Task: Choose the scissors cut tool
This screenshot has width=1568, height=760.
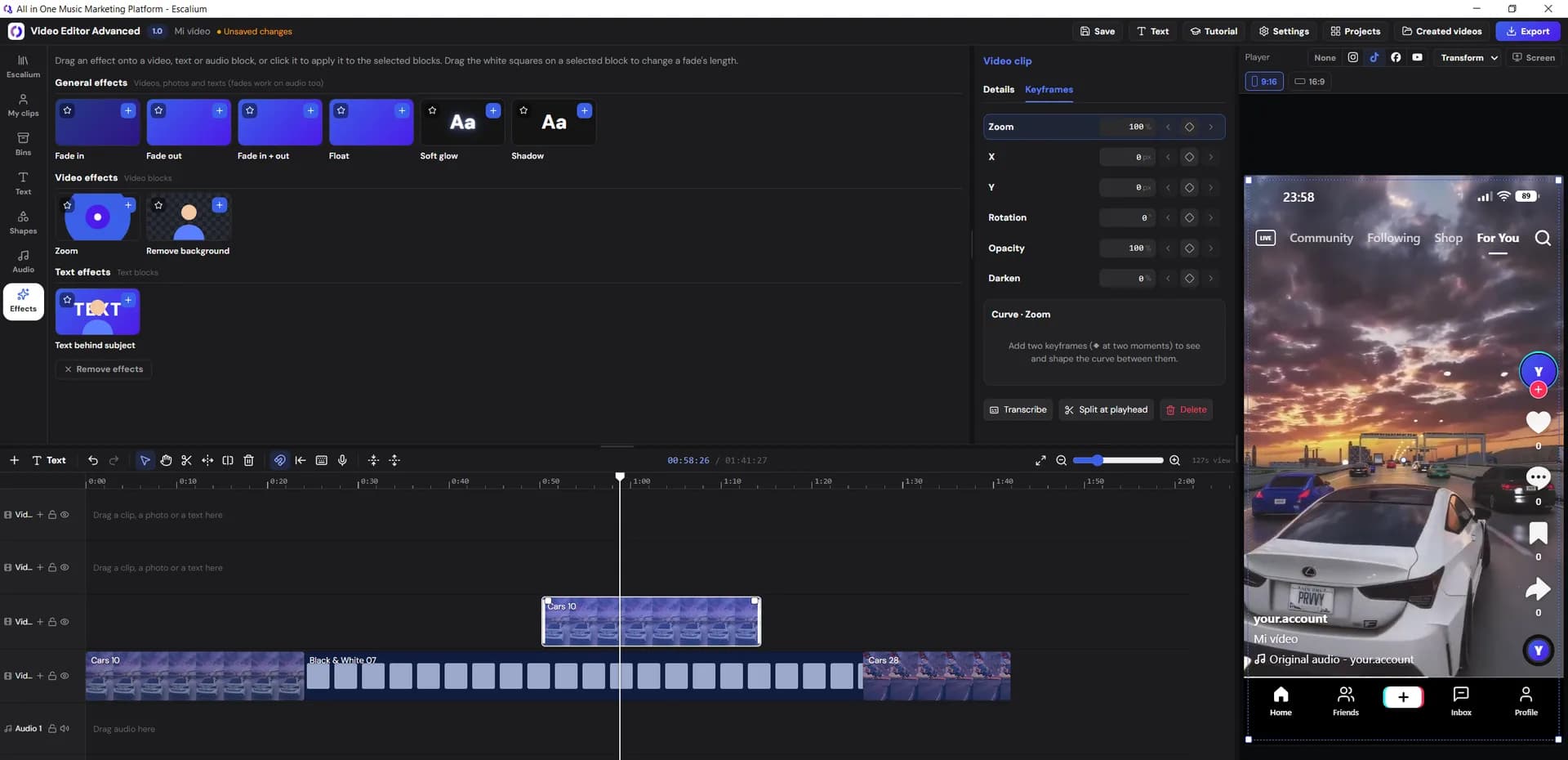Action: (186, 460)
